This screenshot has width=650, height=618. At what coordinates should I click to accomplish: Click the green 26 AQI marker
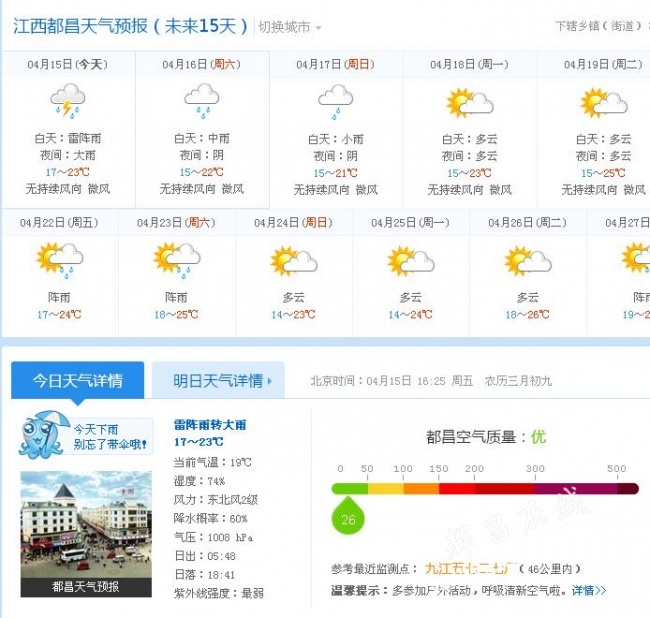348,516
